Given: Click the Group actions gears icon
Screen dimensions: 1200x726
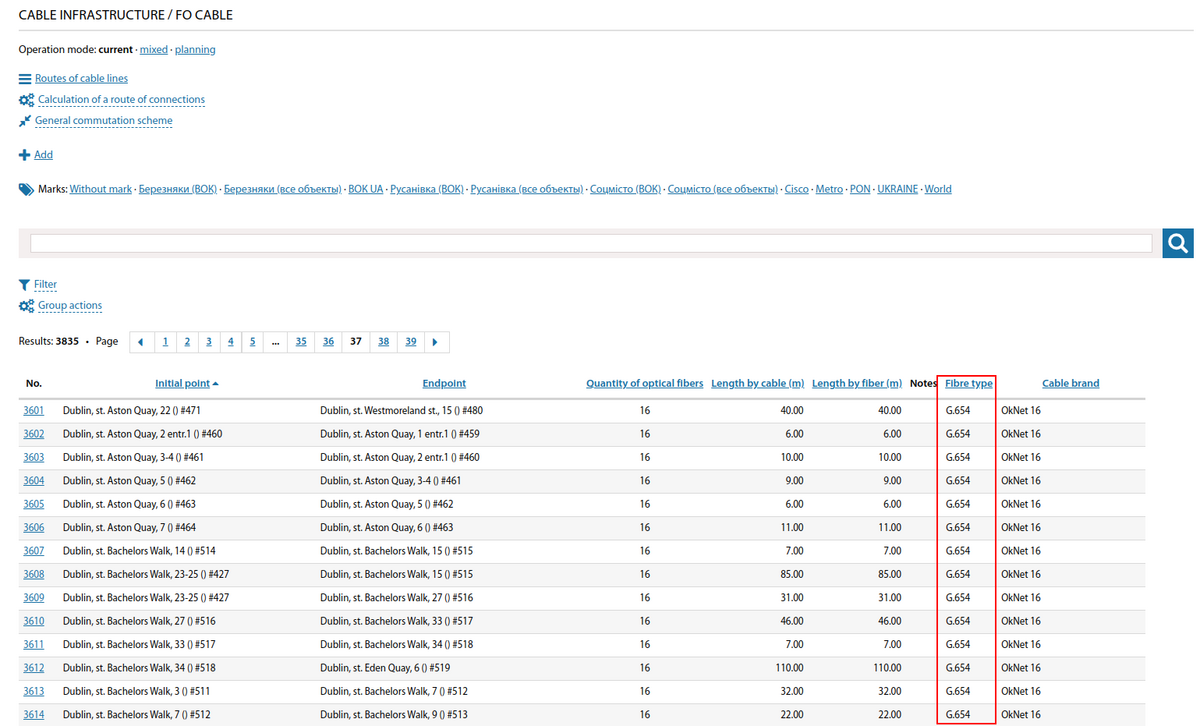Looking at the screenshot, I should point(26,306).
